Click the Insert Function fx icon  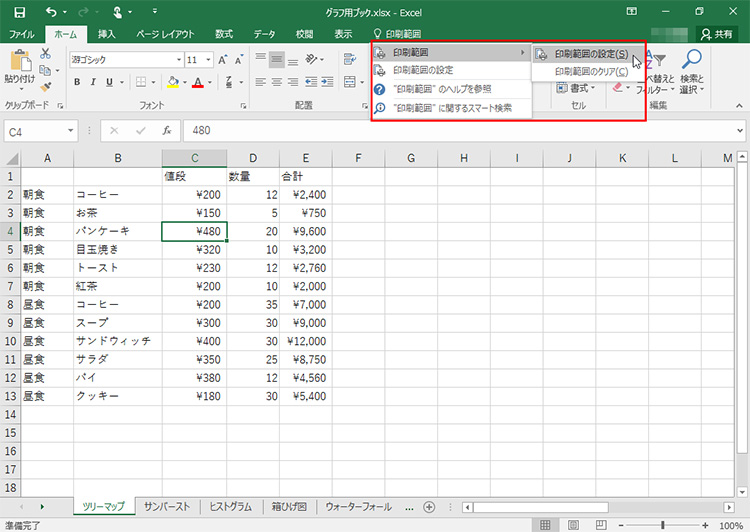click(167, 130)
